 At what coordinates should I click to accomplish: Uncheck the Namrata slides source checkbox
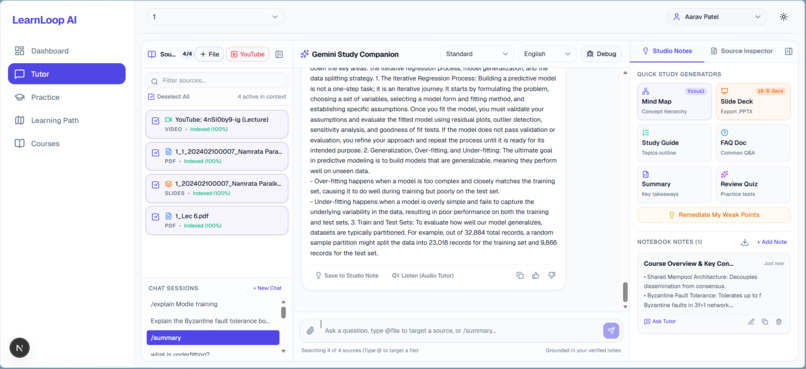[x=156, y=184]
